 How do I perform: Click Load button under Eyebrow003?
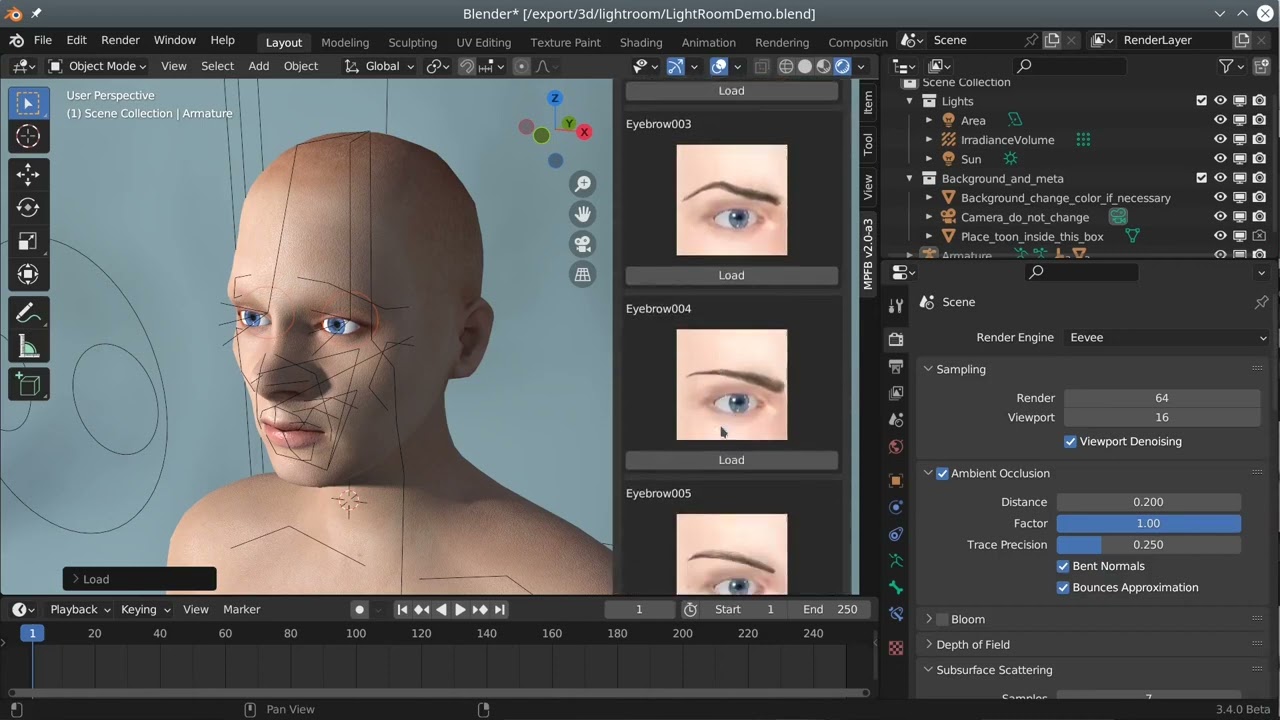click(731, 275)
